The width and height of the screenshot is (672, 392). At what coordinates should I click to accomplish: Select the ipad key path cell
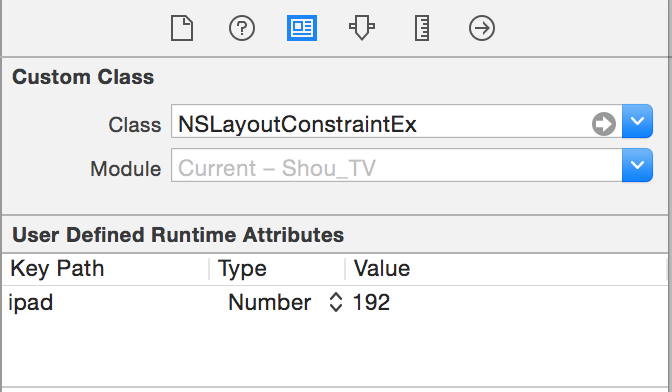(106, 302)
